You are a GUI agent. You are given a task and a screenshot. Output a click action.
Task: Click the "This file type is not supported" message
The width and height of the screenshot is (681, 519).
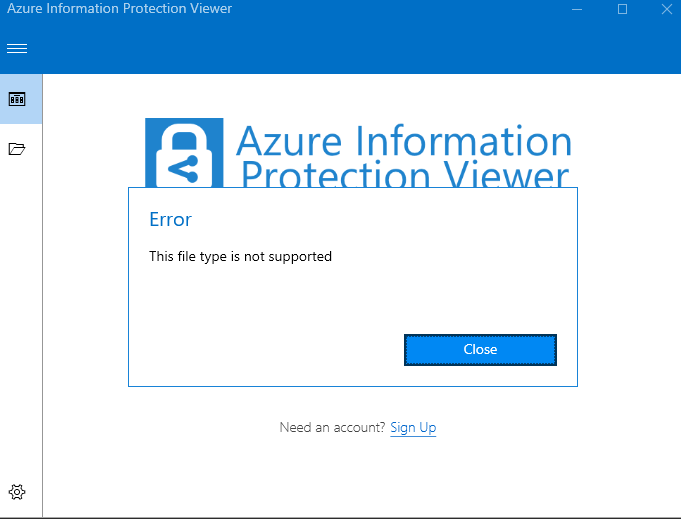[x=240, y=257]
